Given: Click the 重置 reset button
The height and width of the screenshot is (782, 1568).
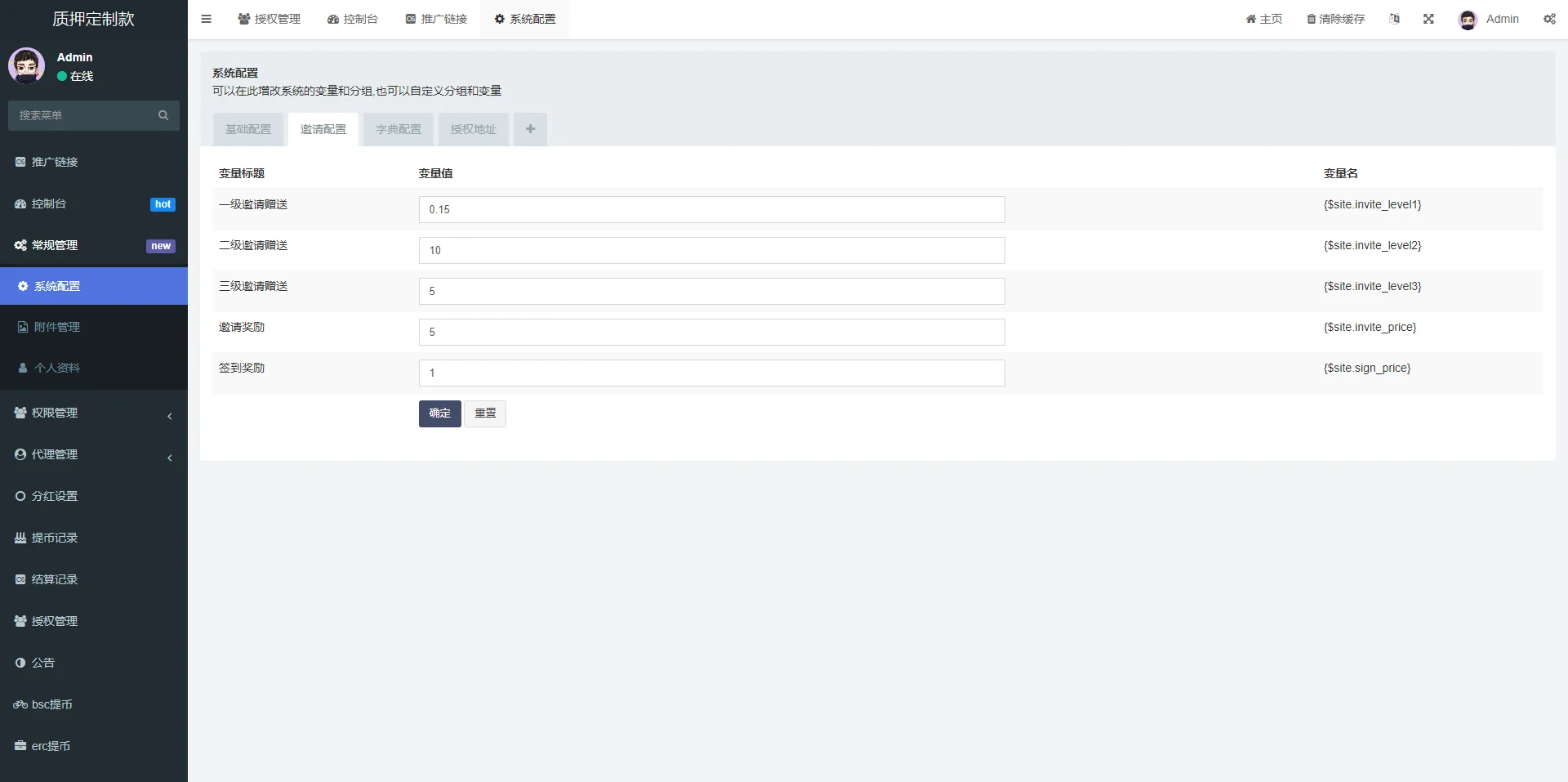Looking at the screenshot, I should click(x=485, y=413).
